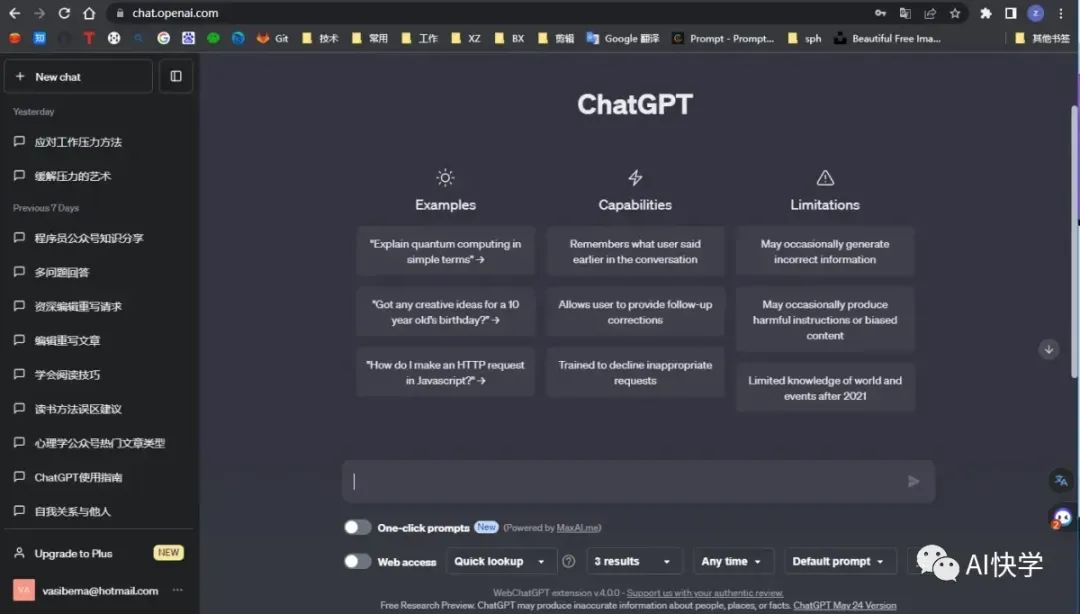Collapse the sidebar using the icon beside New chat

176,76
